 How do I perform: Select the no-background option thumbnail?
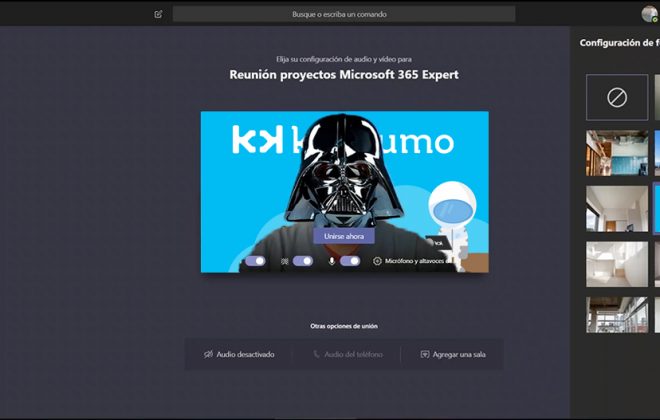617,97
